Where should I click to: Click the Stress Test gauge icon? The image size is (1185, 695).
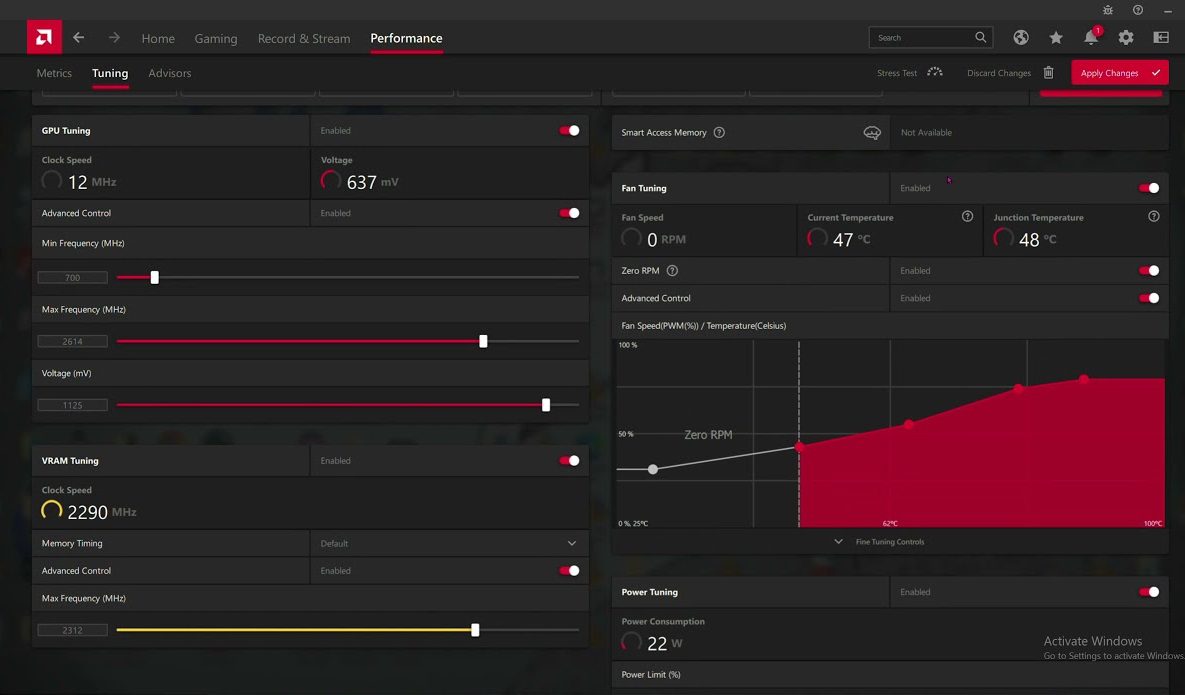click(935, 73)
